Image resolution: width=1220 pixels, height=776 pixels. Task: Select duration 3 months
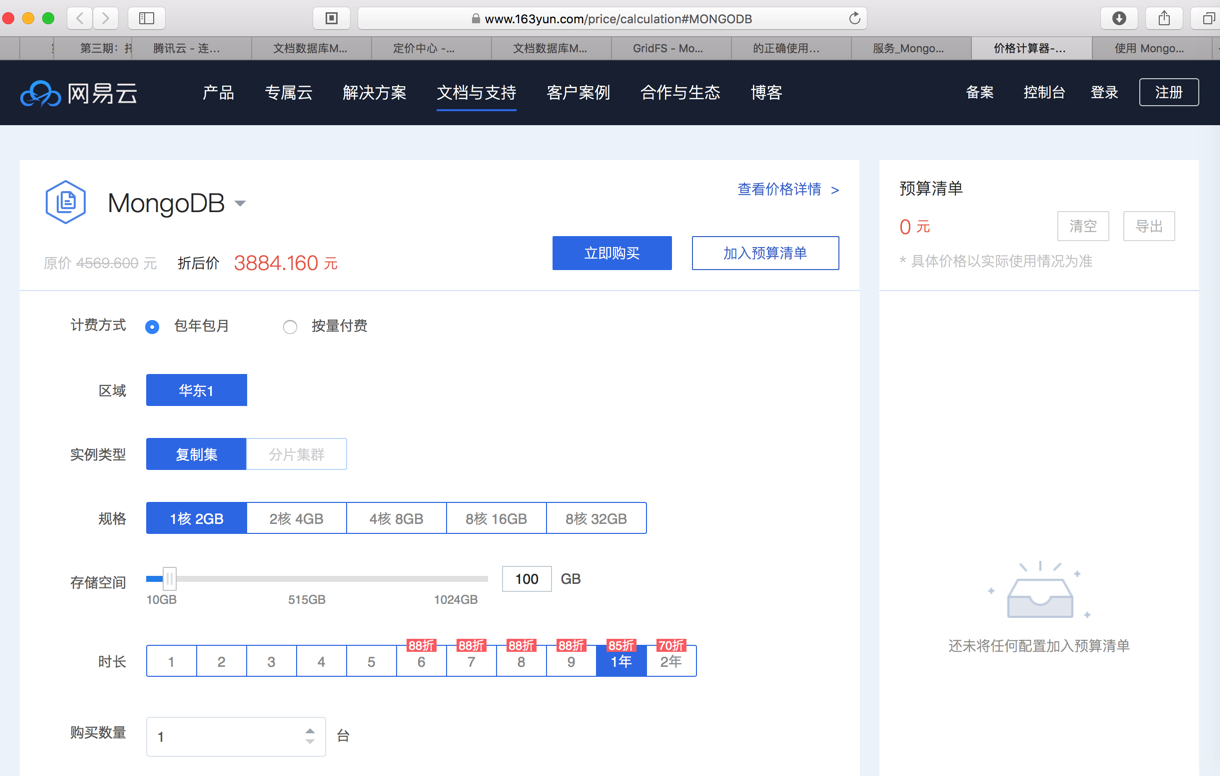point(271,661)
